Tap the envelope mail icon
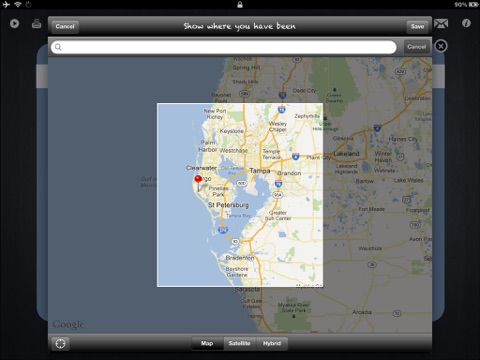This screenshot has width=480, height=360. [x=441, y=24]
